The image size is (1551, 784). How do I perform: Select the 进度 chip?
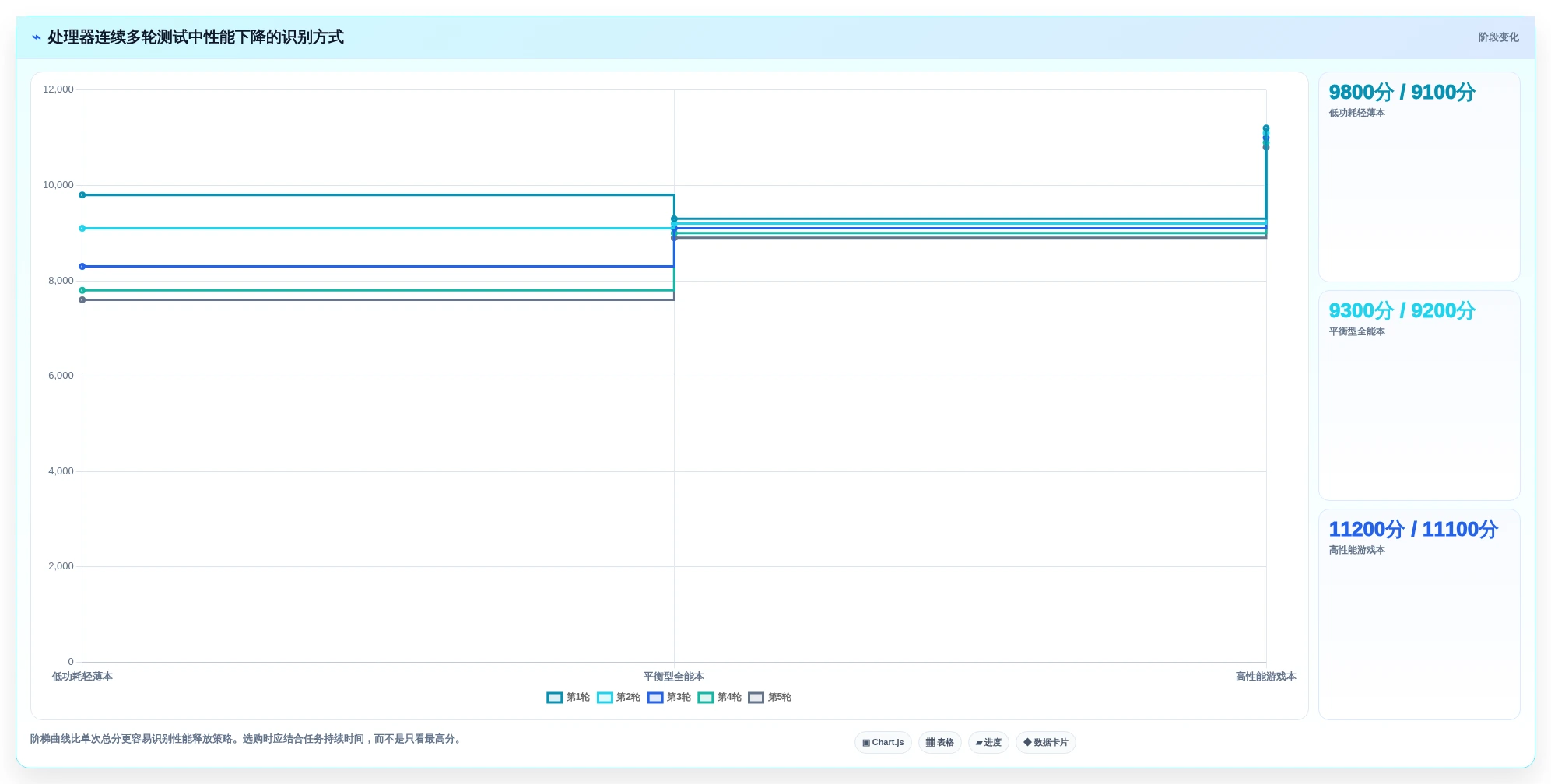pyautogui.click(x=988, y=743)
